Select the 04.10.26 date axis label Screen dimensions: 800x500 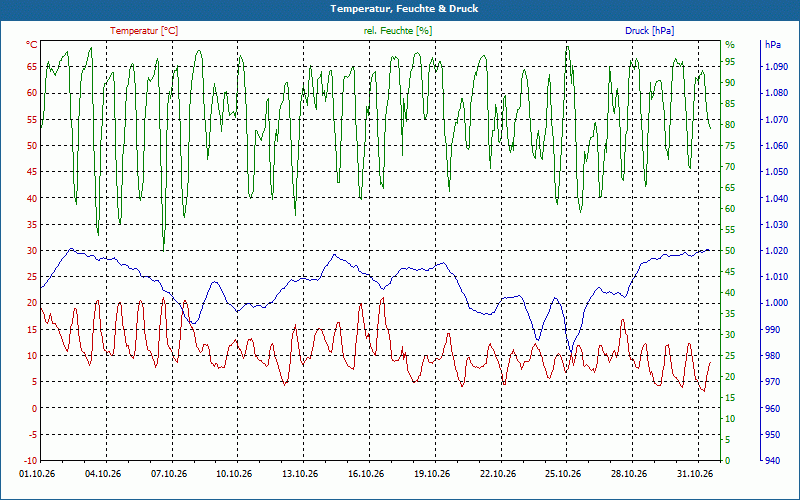click(103, 474)
